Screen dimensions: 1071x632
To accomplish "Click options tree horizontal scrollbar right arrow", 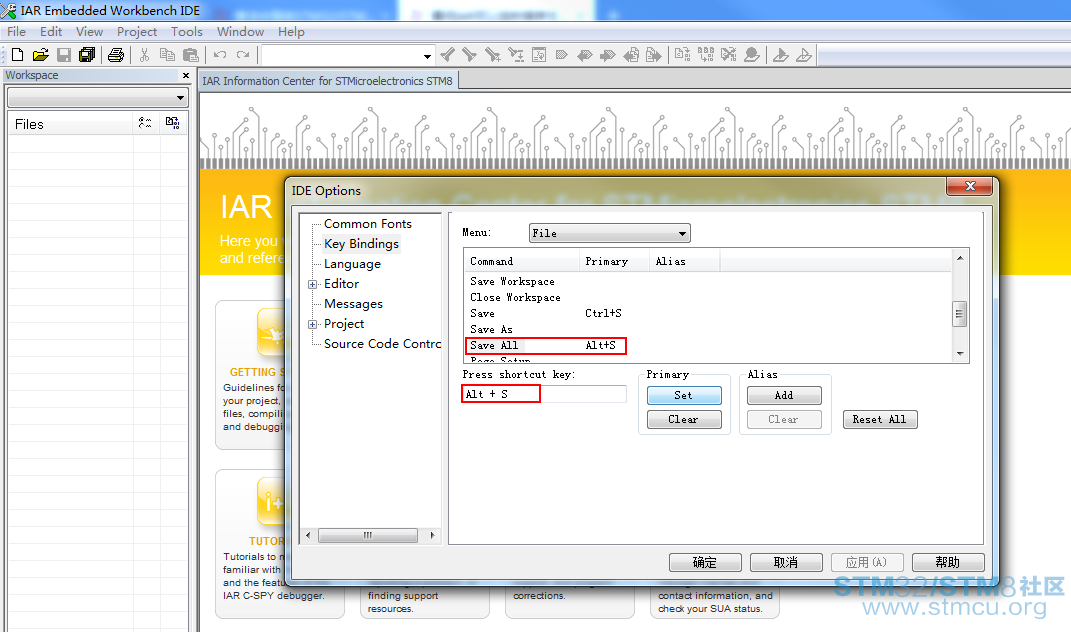I will [x=432, y=535].
